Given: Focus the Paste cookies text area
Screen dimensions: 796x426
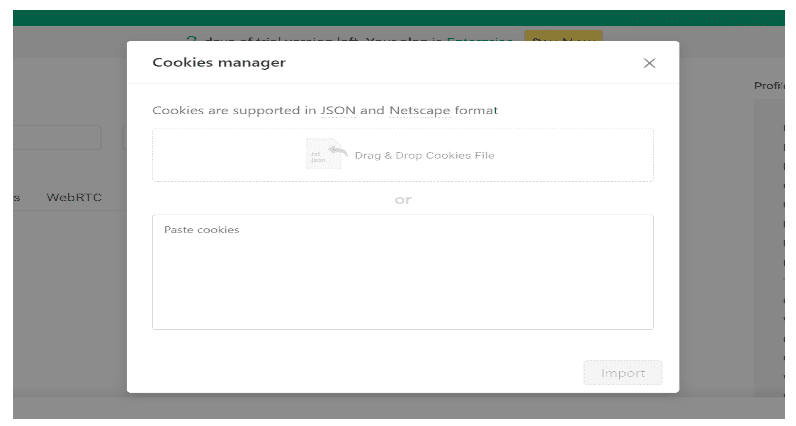Looking at the screenshot, I should (x=402, y=271).
